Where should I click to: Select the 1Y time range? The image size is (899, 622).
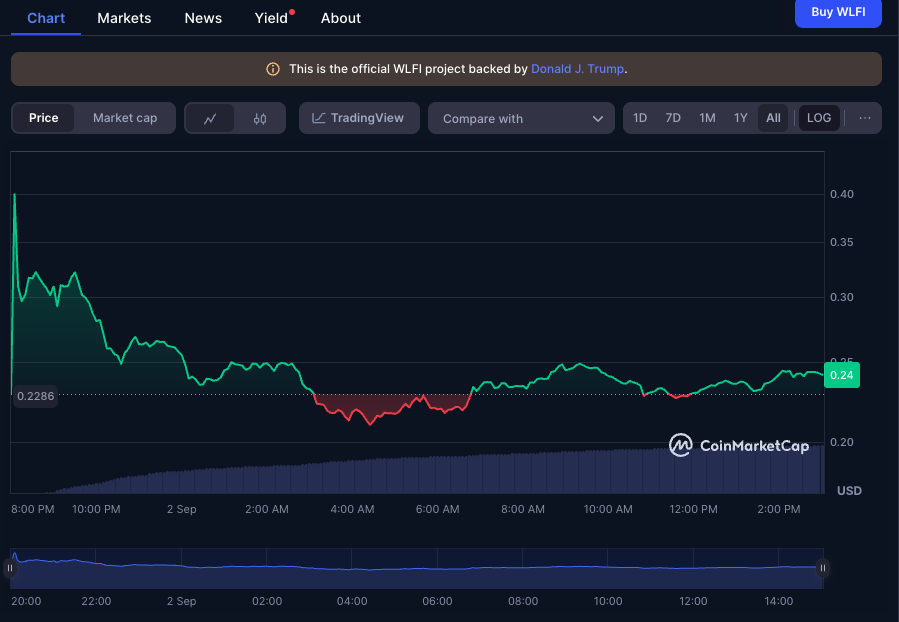tap(741, 118)
